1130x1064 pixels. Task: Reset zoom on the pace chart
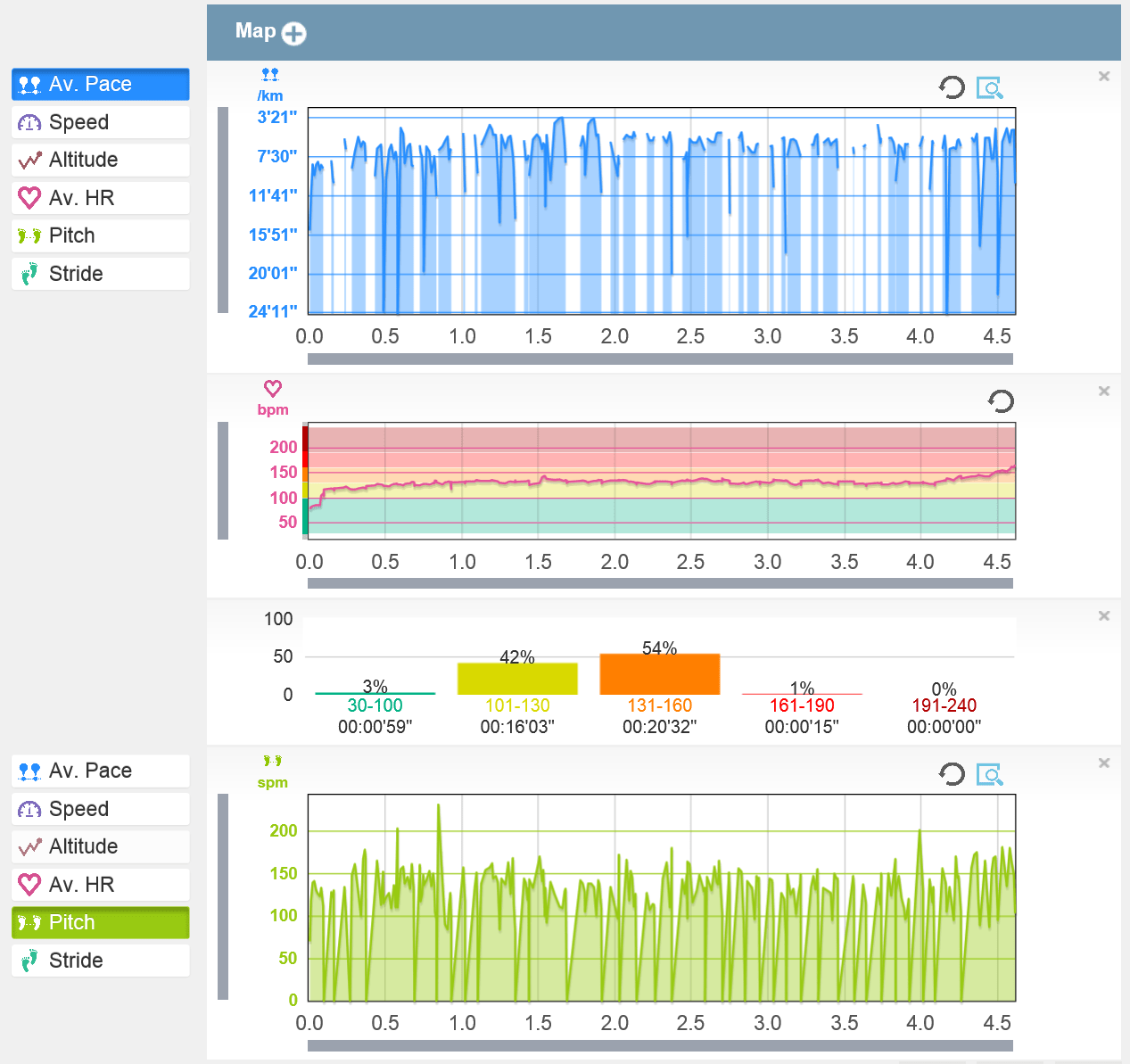(952, 87)
